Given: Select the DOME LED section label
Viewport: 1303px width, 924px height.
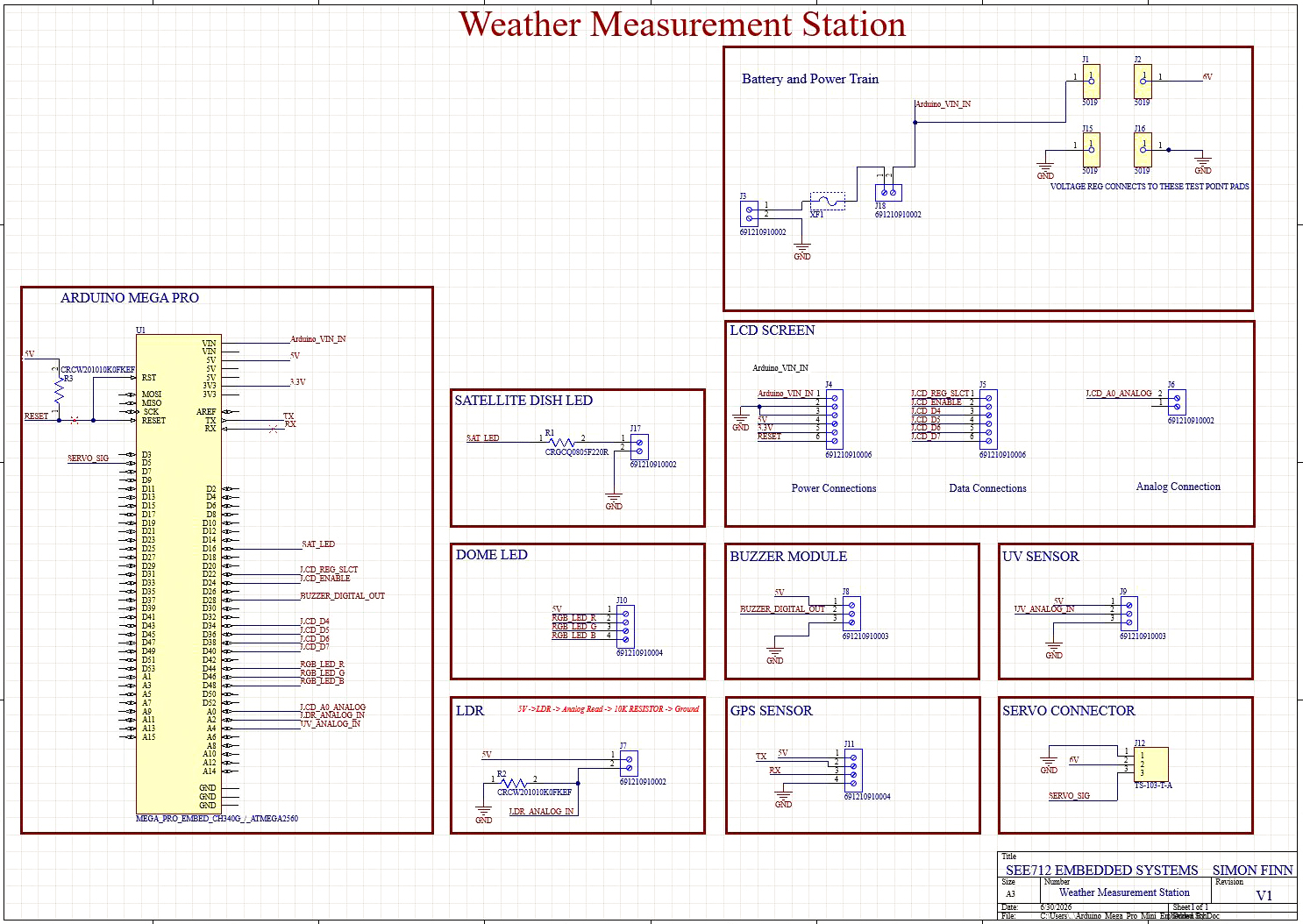Looking at the screenshot, I should [492, 555].
